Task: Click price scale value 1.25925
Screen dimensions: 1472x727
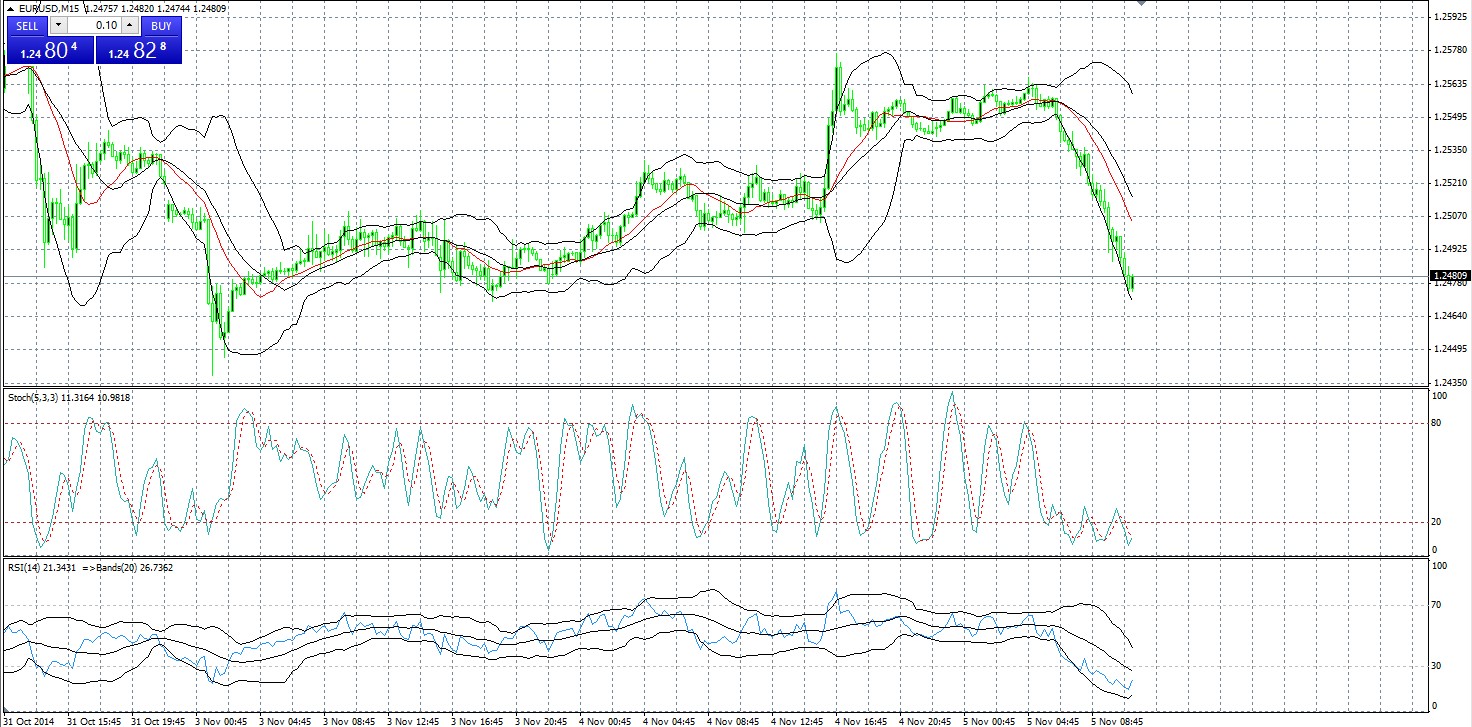Action: 1450,17
